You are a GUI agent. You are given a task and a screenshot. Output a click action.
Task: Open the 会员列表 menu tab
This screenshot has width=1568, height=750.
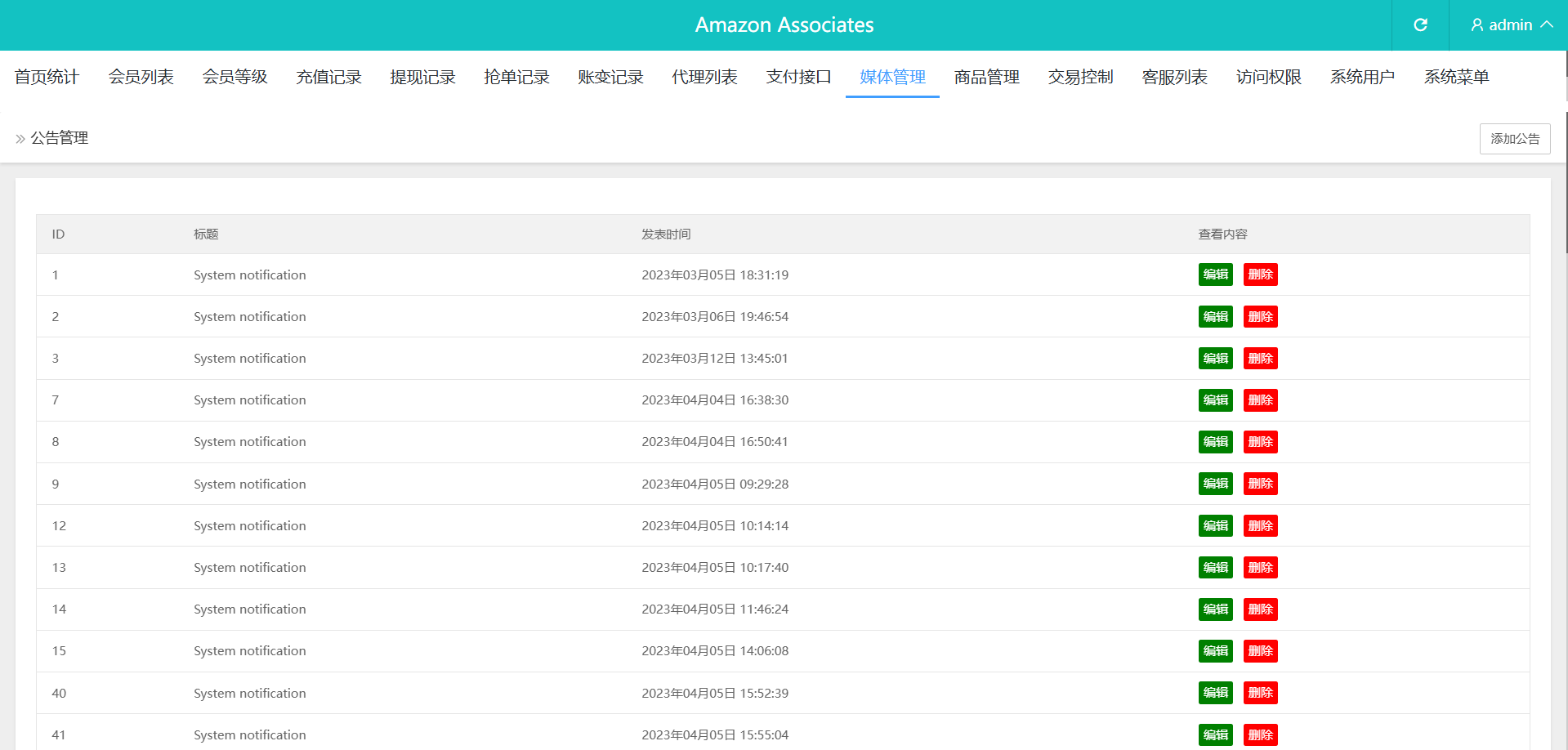coord(141,77)
